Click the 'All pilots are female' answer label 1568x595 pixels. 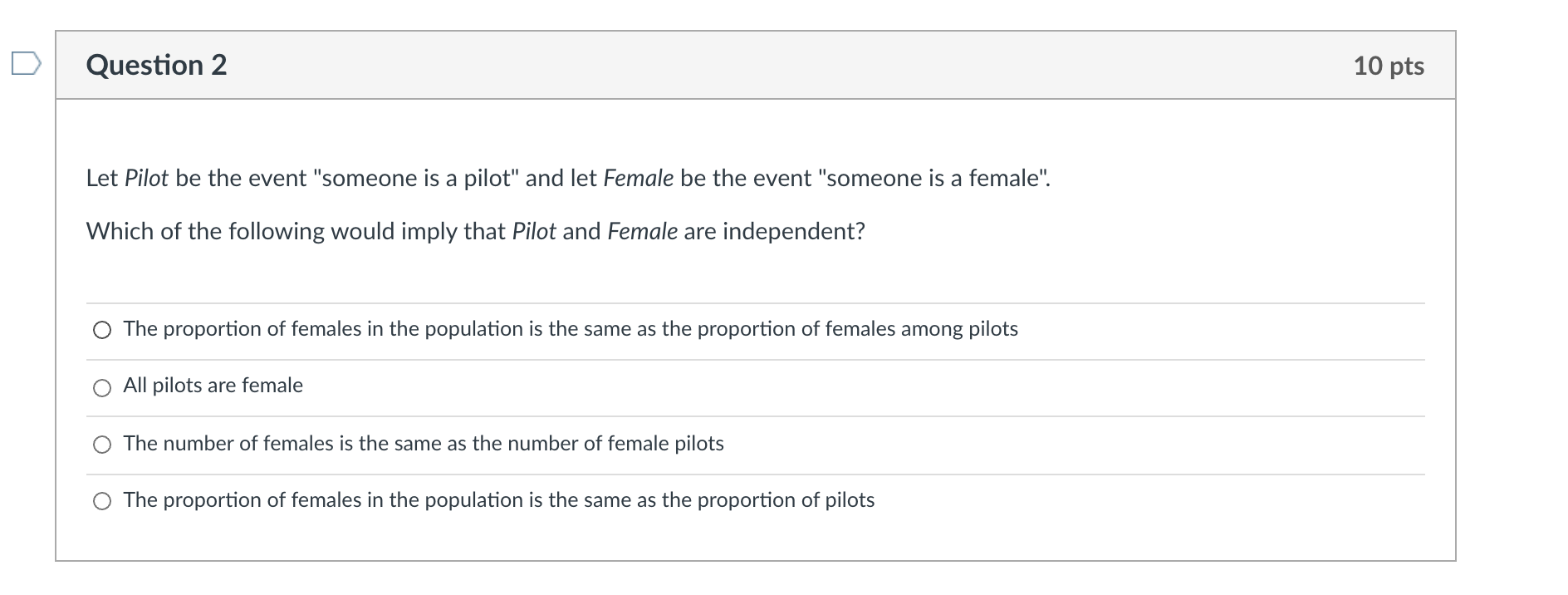[213, 386]
